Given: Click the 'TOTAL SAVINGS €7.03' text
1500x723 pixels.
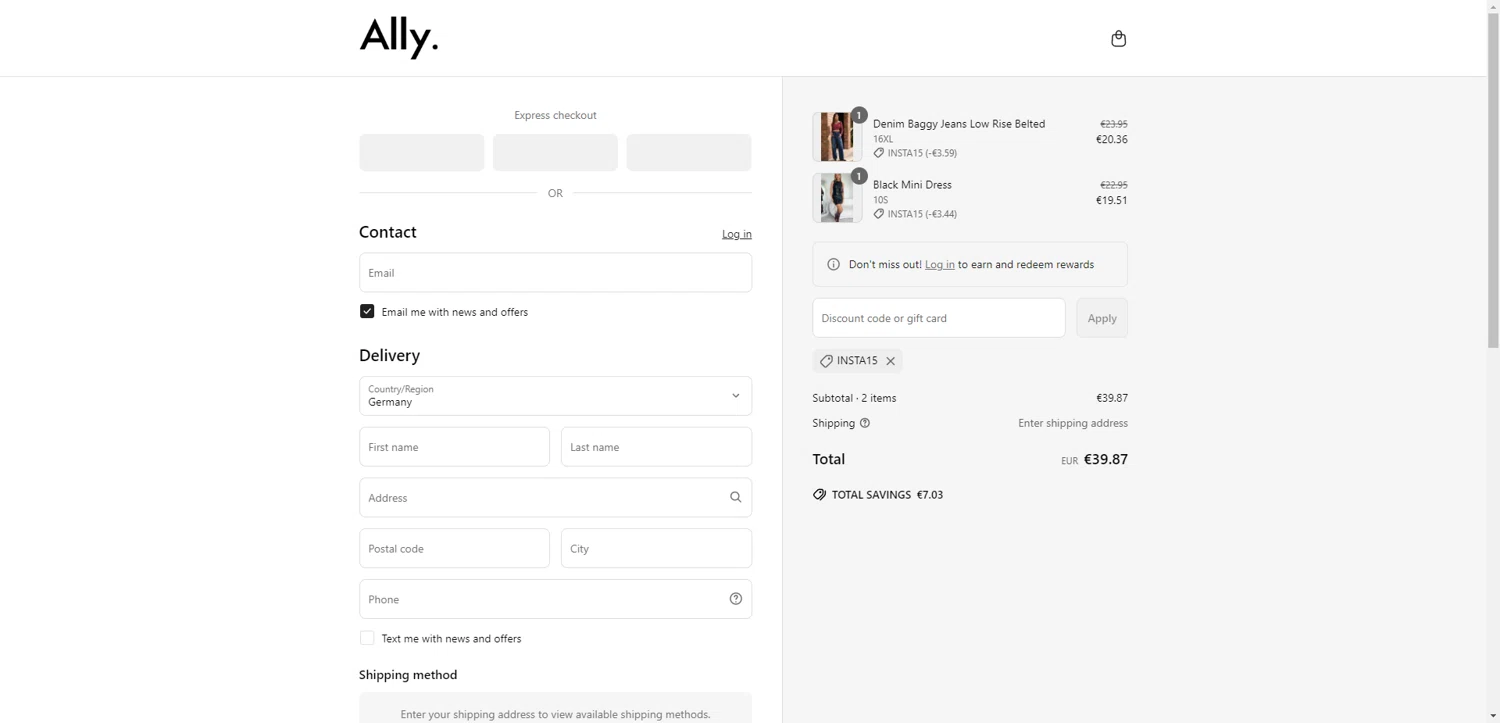Looking at the screenshot, I should (887, 495).
